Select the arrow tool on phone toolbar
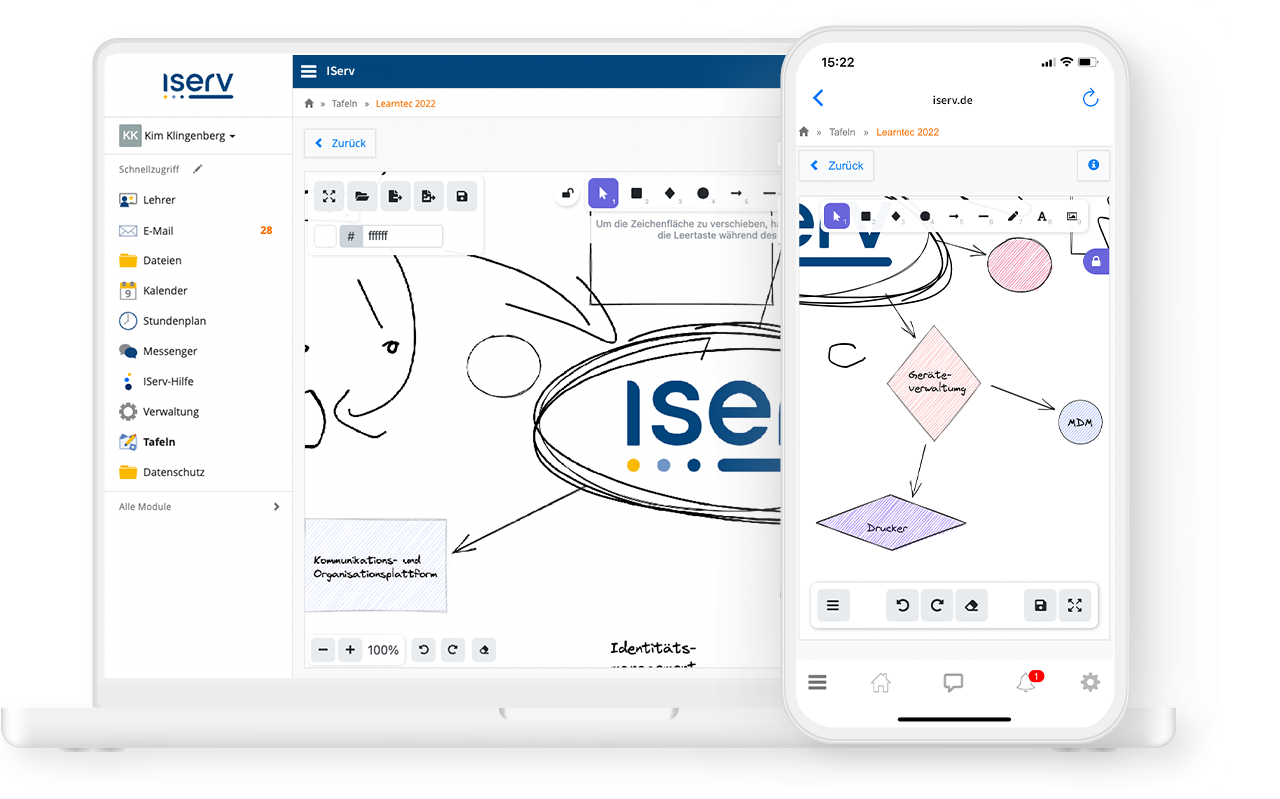The width and height of the screenshot is (1280, 799). (x=954, y=216)
